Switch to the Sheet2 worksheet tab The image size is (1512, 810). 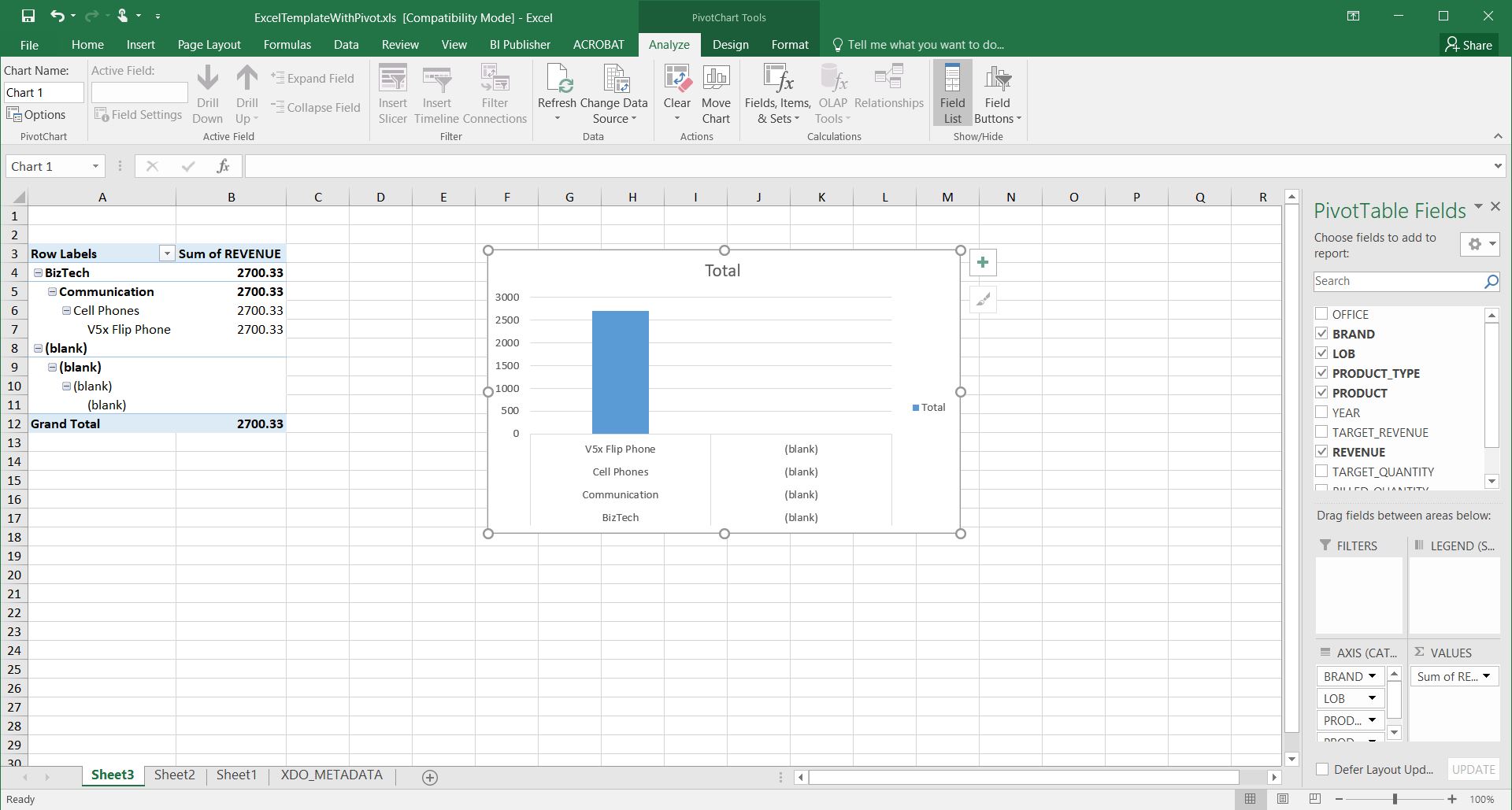click(174, 775)
